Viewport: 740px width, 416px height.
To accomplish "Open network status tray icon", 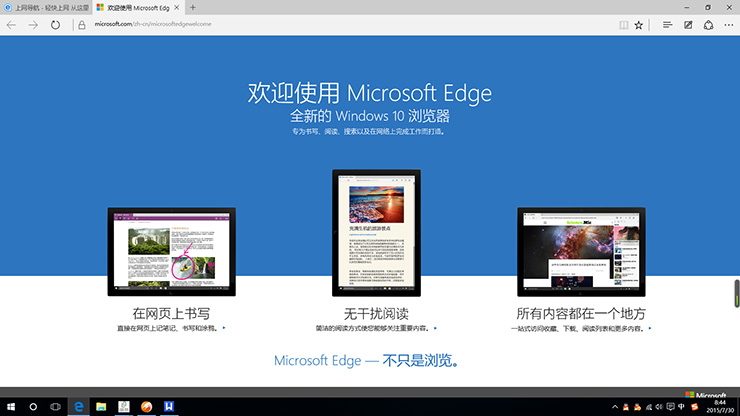I will coord(648,407).
